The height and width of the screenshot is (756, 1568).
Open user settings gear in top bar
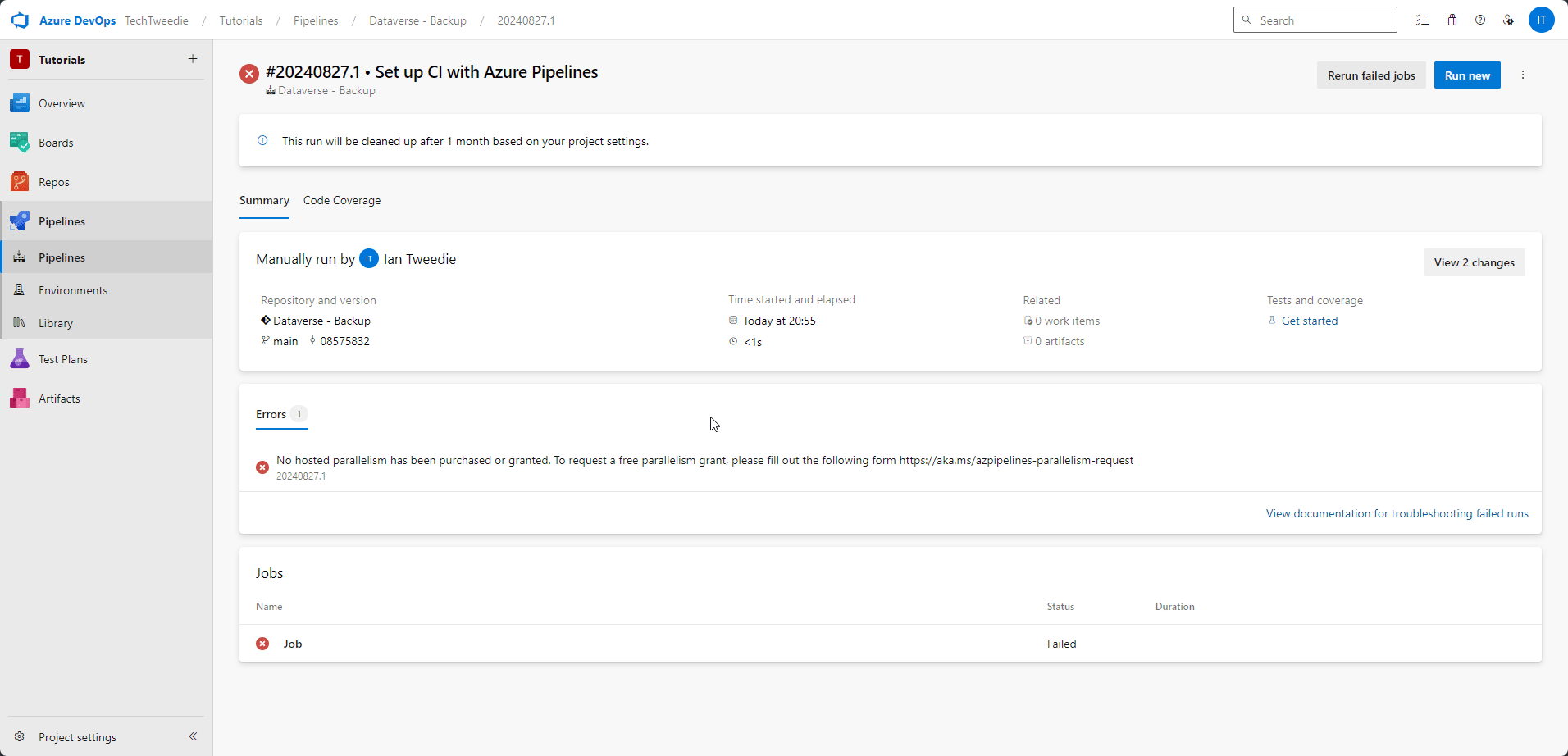pyautogui.click(x=1509, y=20)
